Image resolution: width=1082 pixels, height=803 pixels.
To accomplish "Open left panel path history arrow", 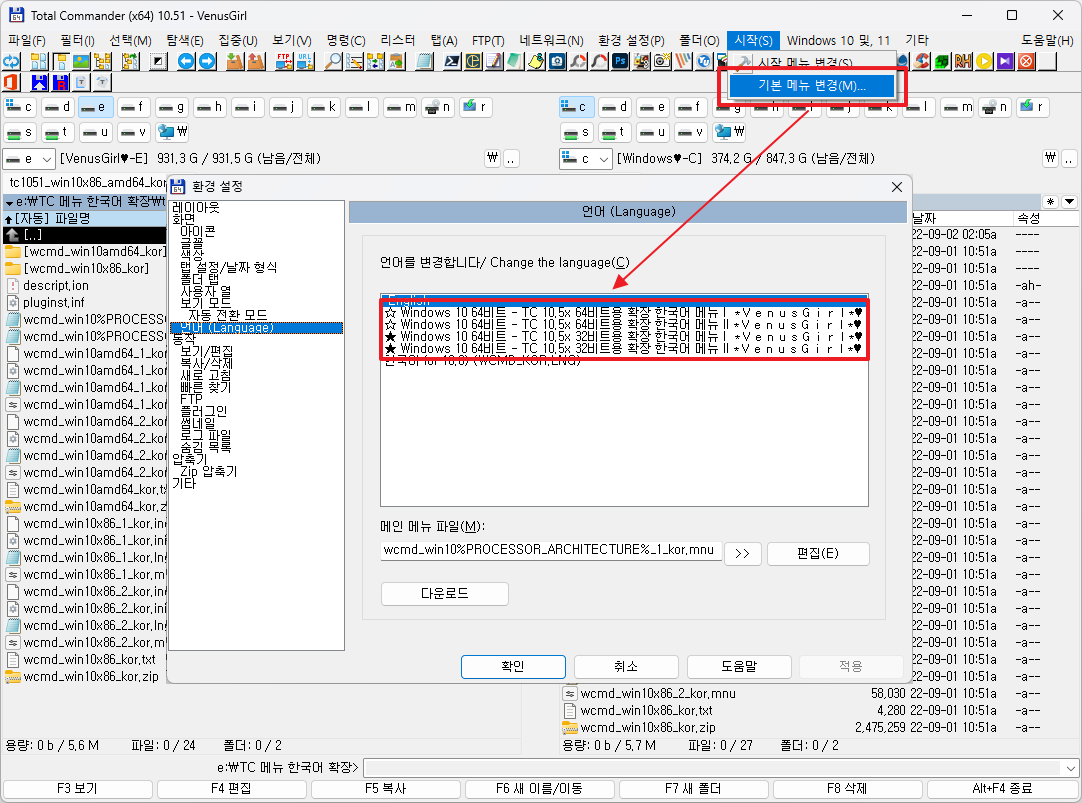I will [10, 202].
